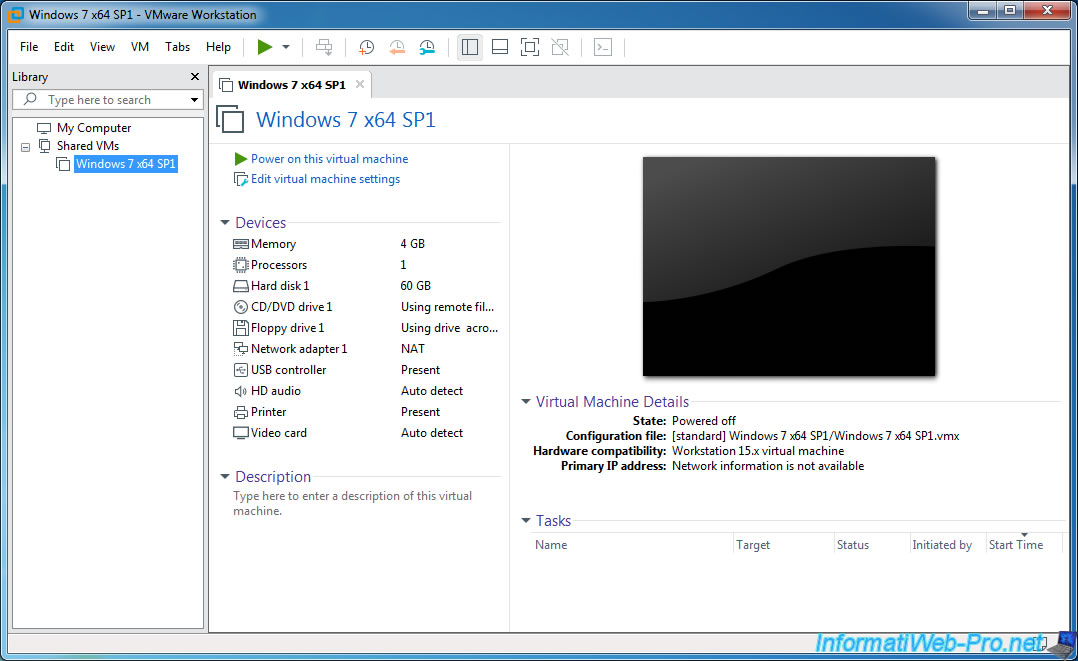Click the CD/DVD drive 1 device icon

[241, 307]
